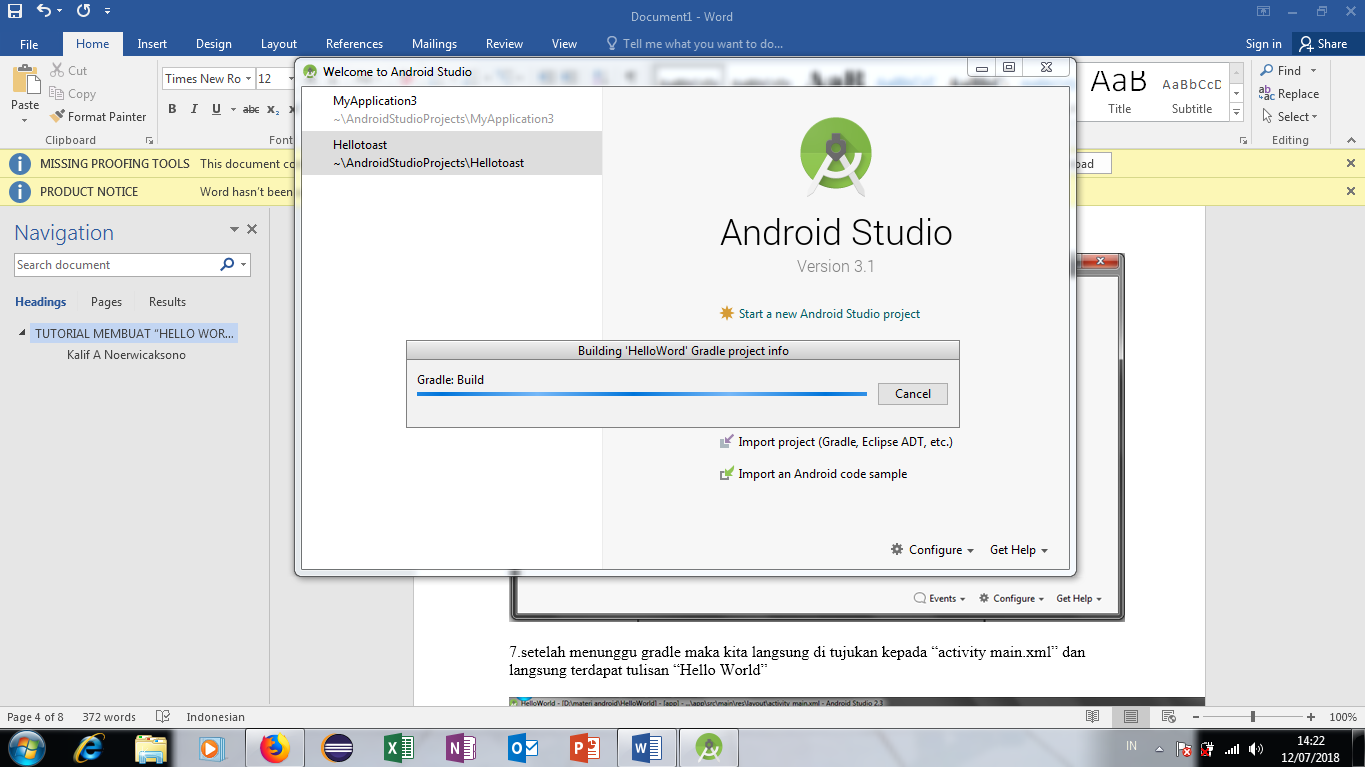The image size is (1365, 767).
Task: Open Android Studio from the taskbar
Action: (x=708, y=747)
